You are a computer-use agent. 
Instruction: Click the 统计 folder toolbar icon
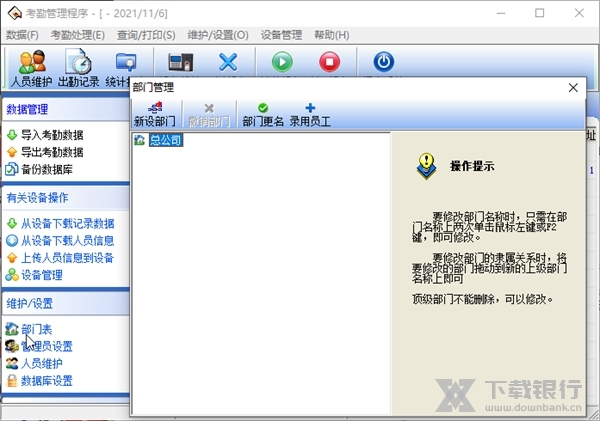126,62
